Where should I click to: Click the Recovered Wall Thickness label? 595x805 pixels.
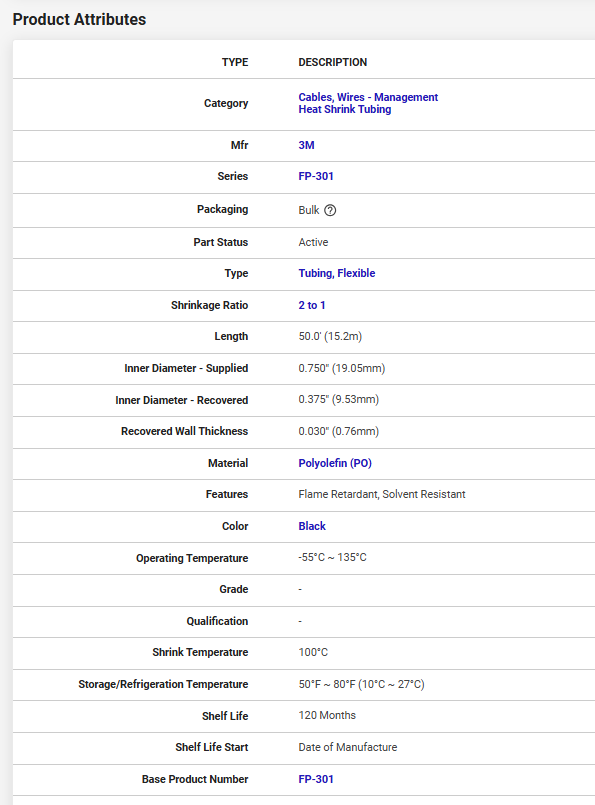point(184,431)
